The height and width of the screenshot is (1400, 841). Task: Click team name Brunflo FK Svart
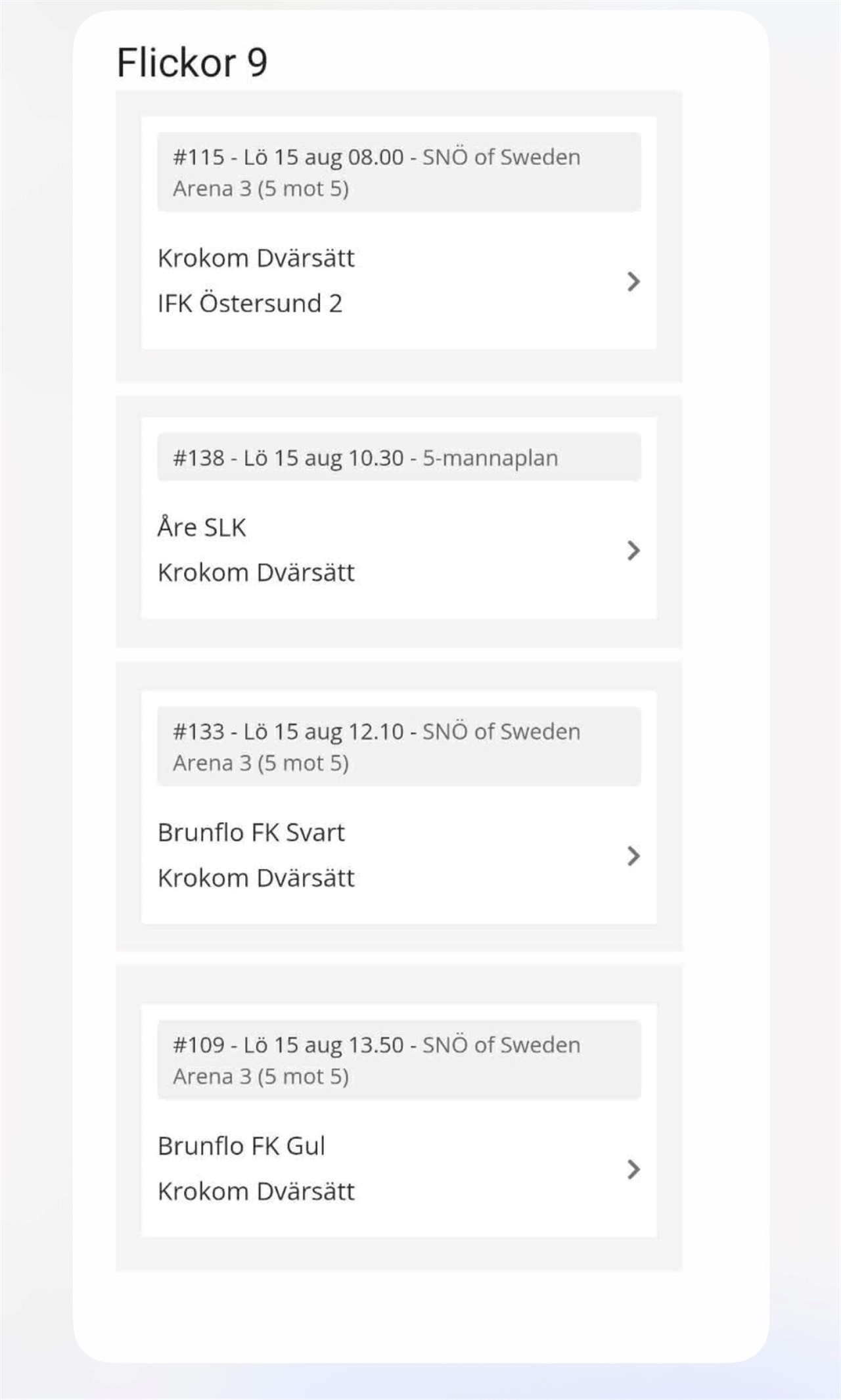click(x=251, y=833)
